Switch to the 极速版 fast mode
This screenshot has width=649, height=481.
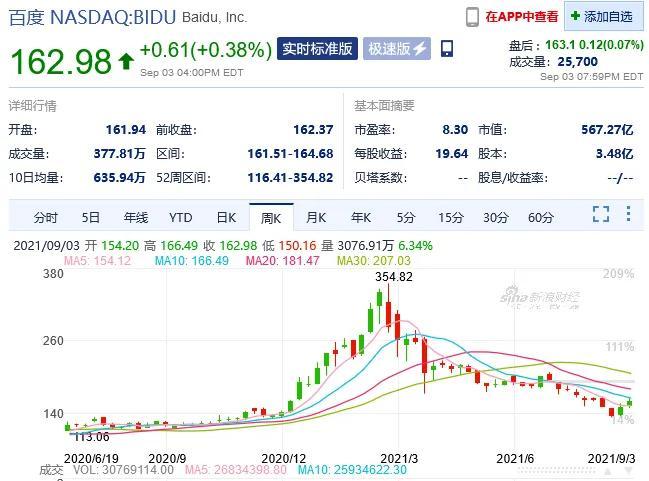tap(397, 49)
